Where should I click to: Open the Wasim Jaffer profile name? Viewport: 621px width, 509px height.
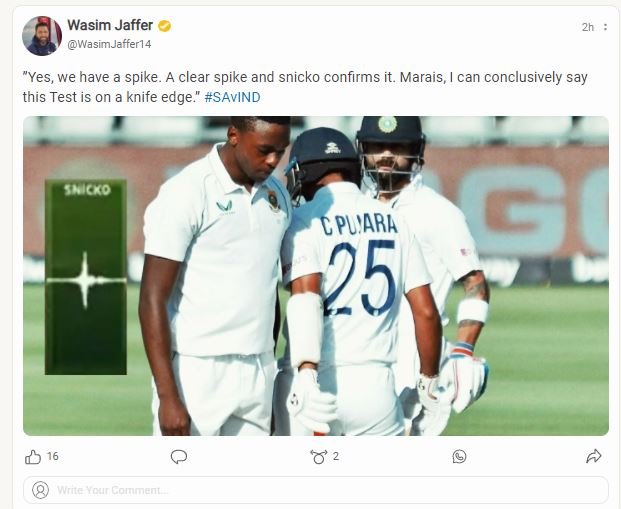[x=110, y=26]
